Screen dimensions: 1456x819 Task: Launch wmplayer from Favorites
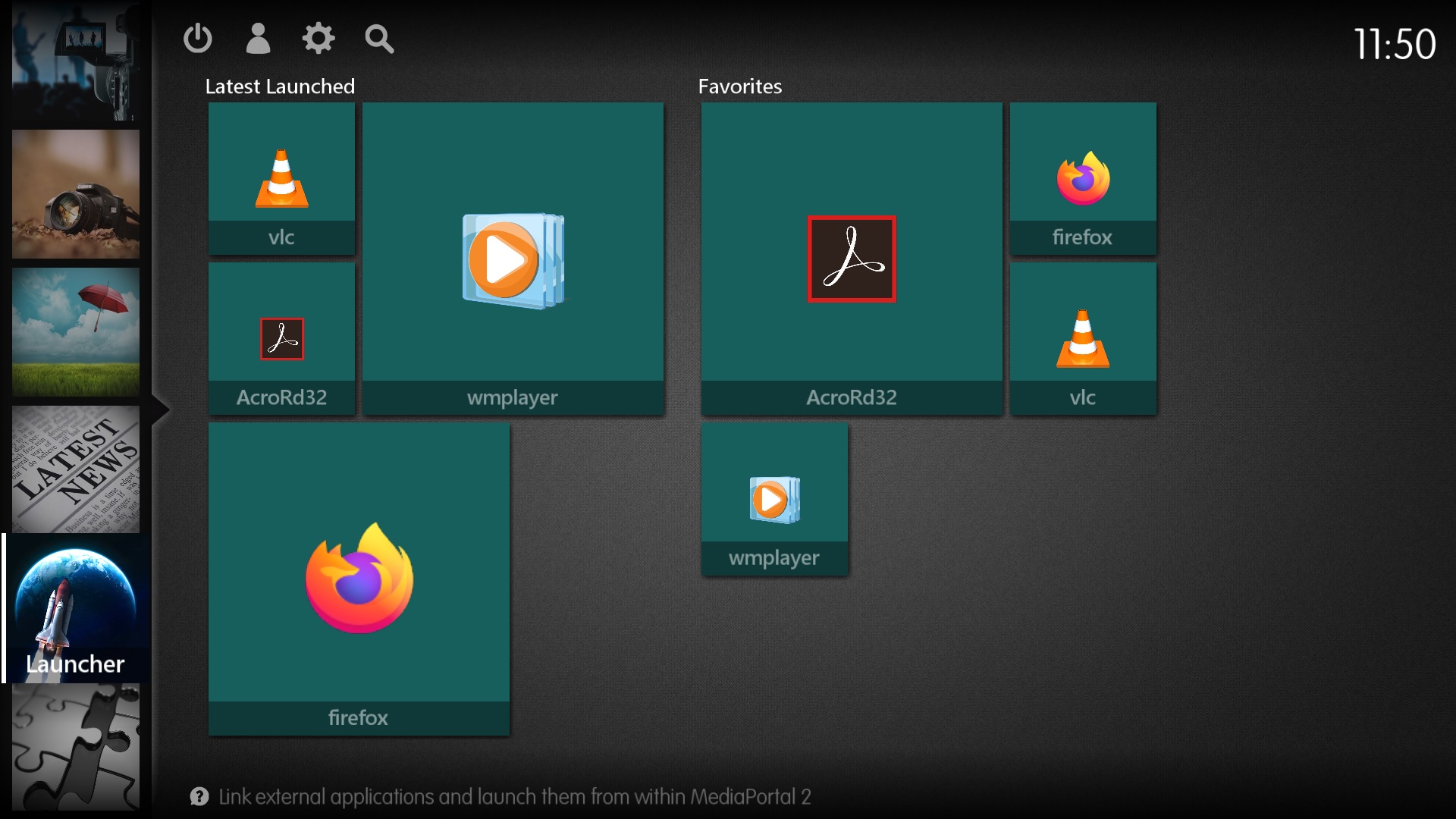[x=774, y=499]
